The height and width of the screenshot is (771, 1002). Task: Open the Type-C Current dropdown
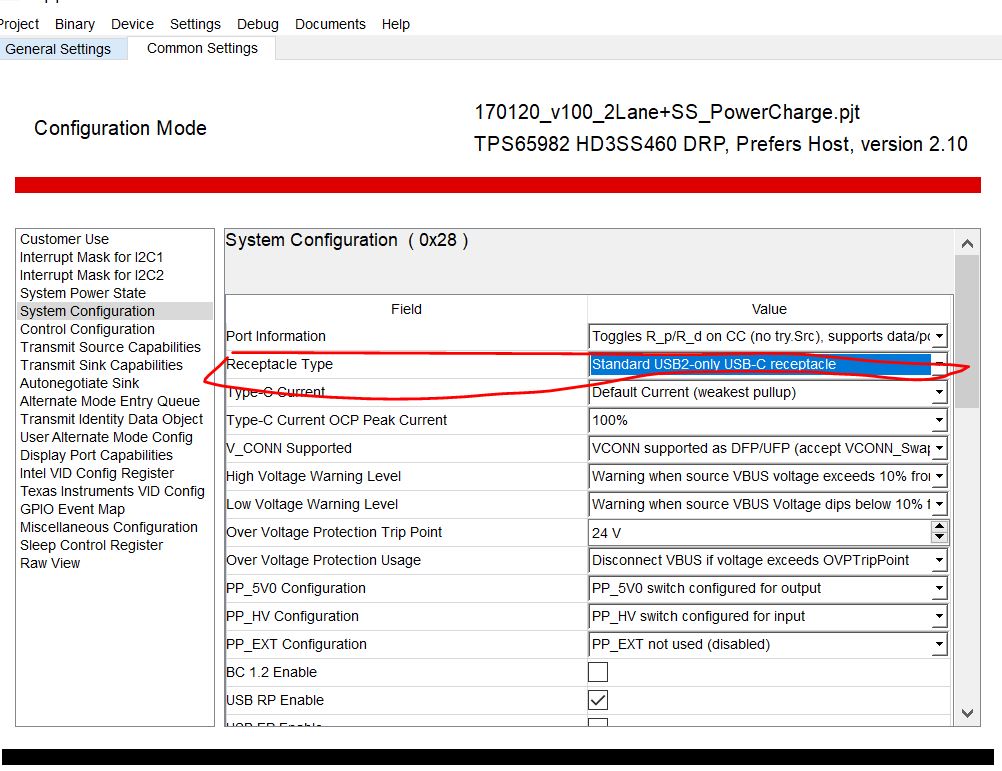(x=938, y=392)
